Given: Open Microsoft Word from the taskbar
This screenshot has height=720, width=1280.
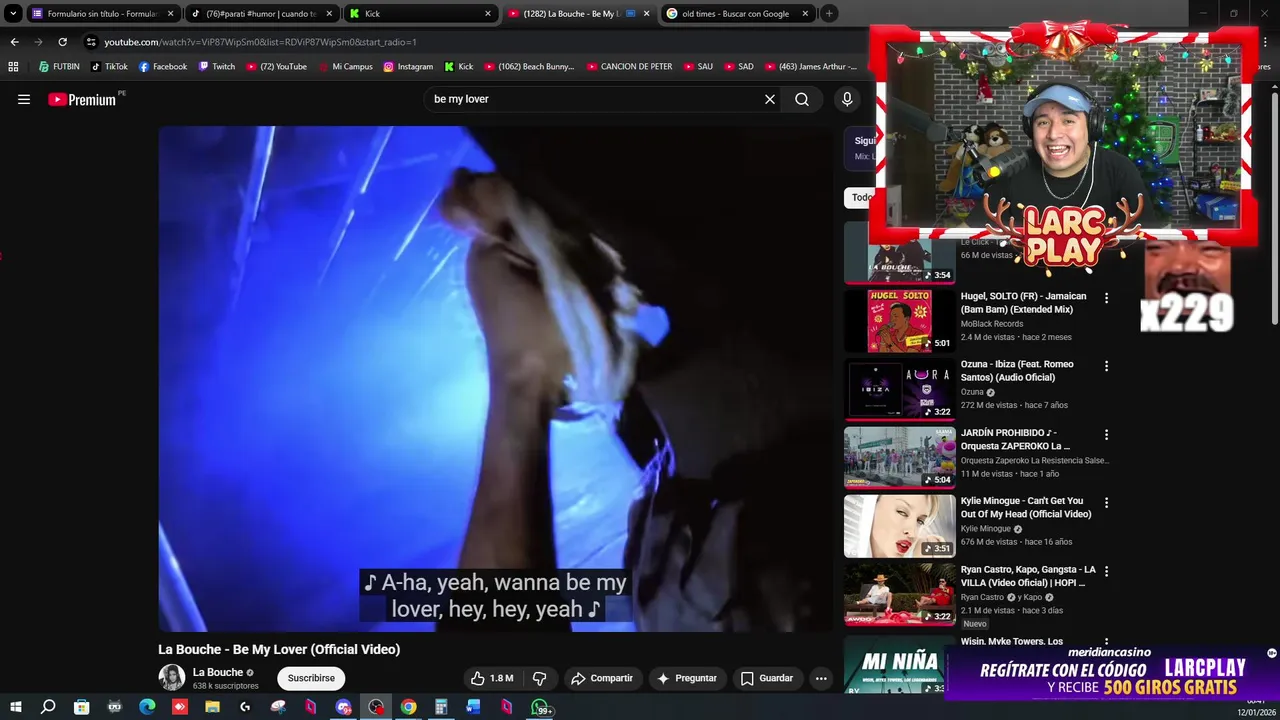Looking at the screenshot, I should pos(474,707).
